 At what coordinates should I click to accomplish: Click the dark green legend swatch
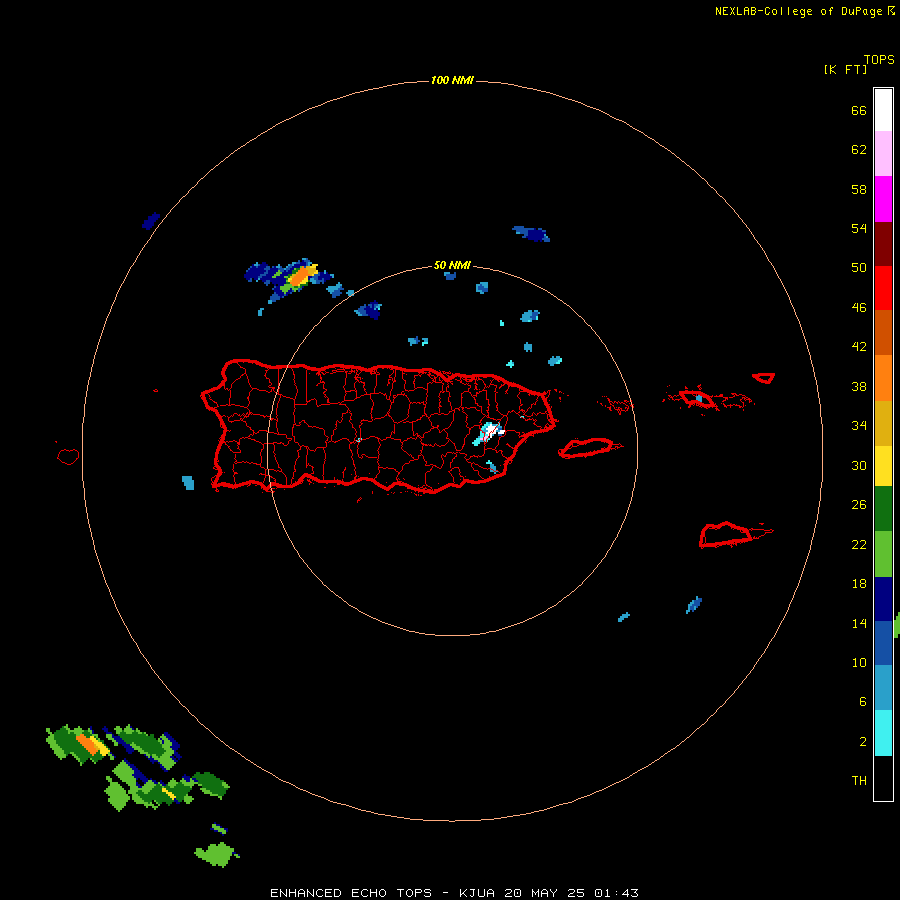coord(883,509)
